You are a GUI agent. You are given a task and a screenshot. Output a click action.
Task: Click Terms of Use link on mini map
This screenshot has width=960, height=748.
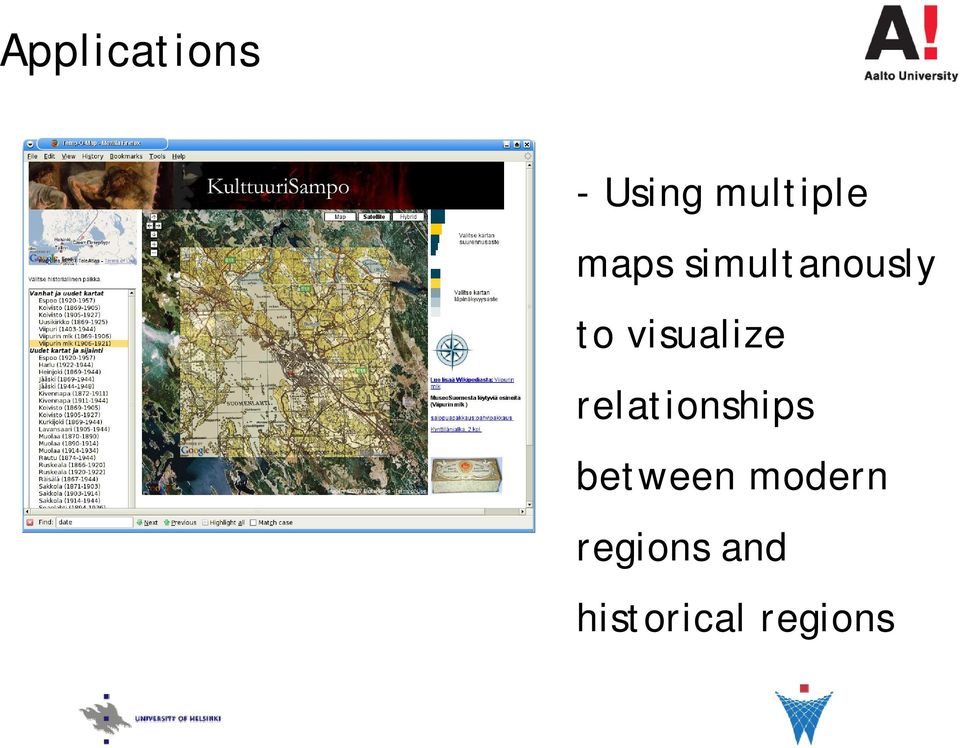click(x=120, y=261)
